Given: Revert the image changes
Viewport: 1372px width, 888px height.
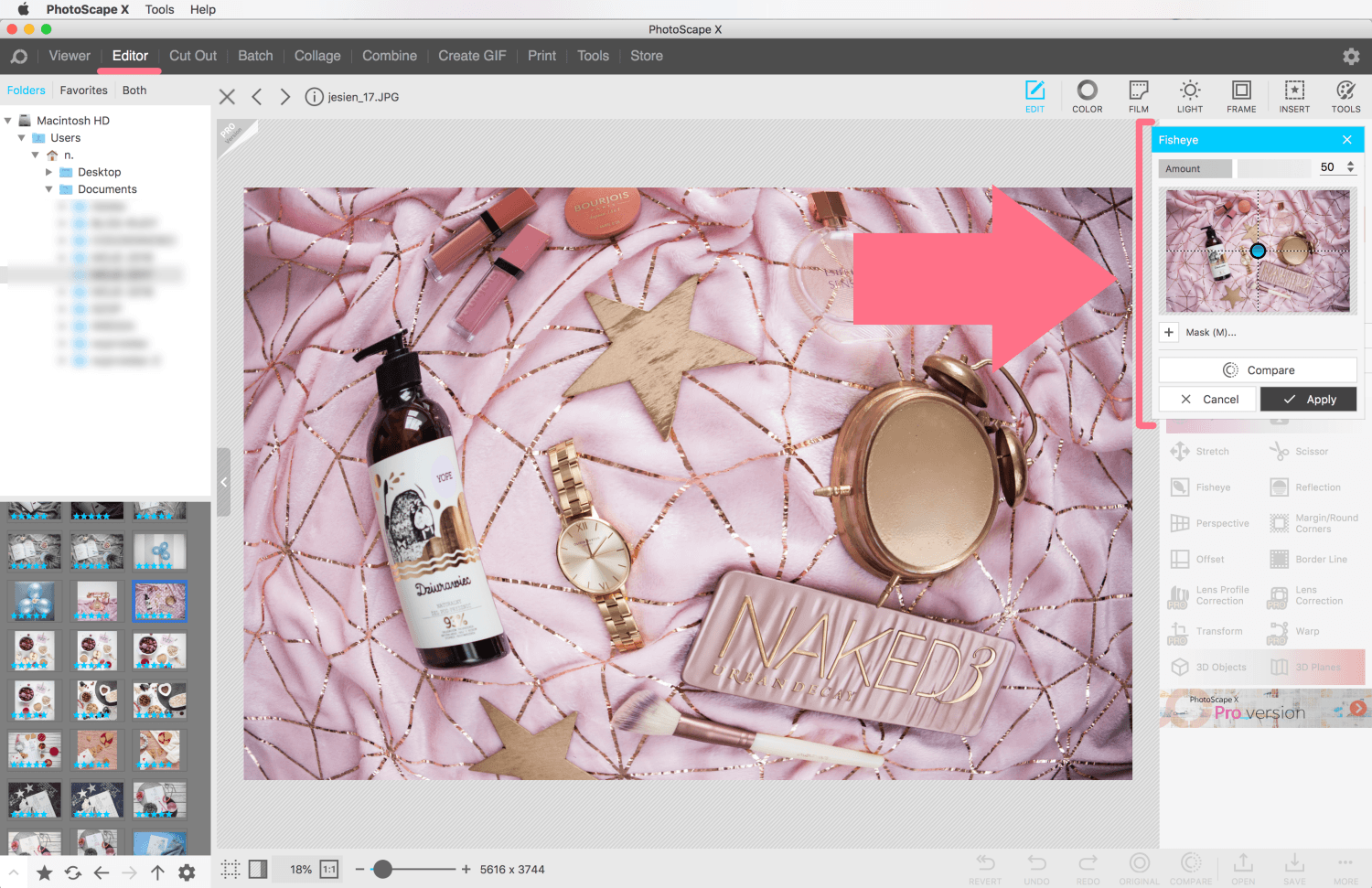Looking at the screenshot, I should tap(985, 869).
